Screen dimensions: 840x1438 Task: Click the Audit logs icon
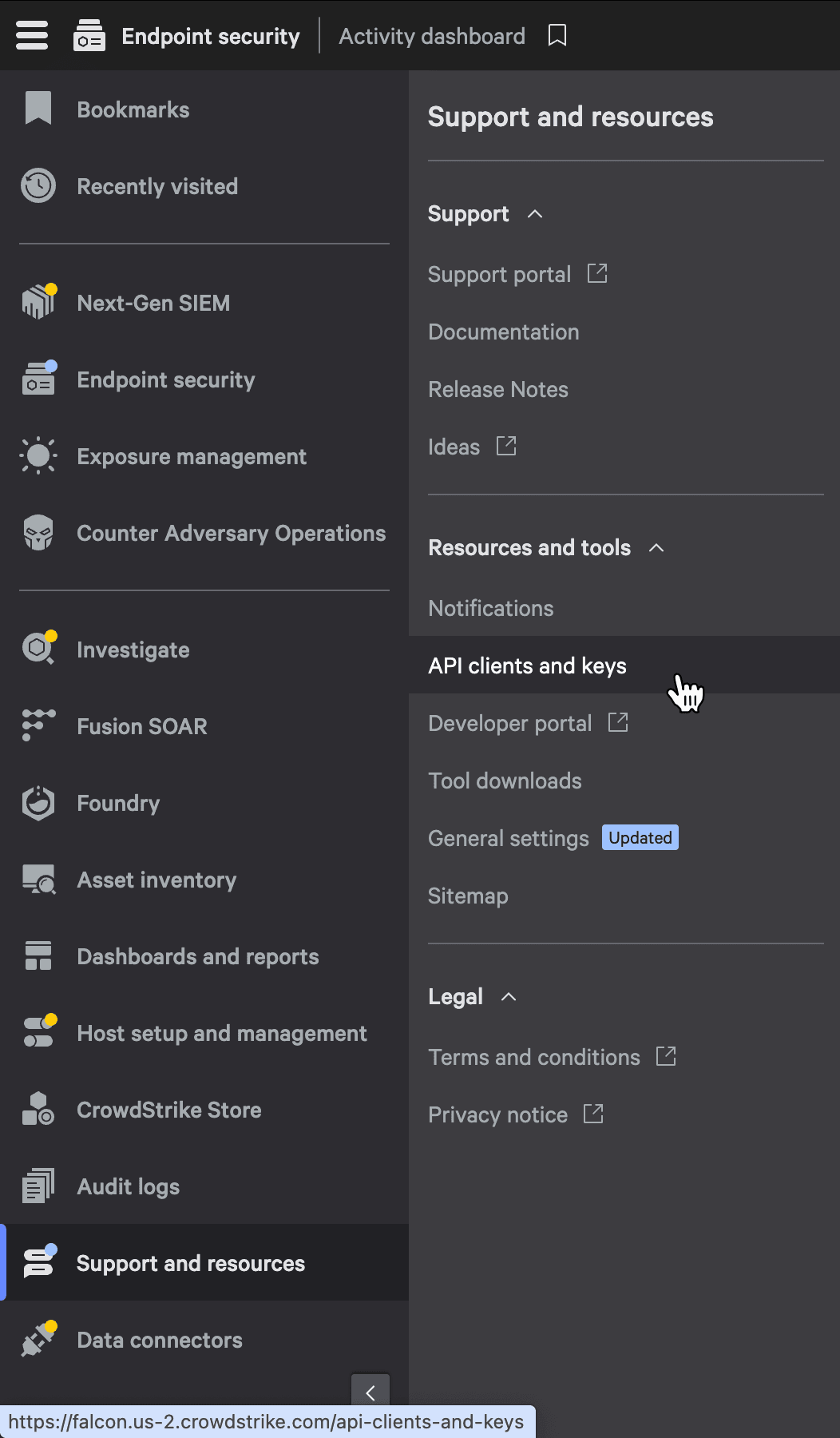pyautogui.click(x=38, y=1186)
